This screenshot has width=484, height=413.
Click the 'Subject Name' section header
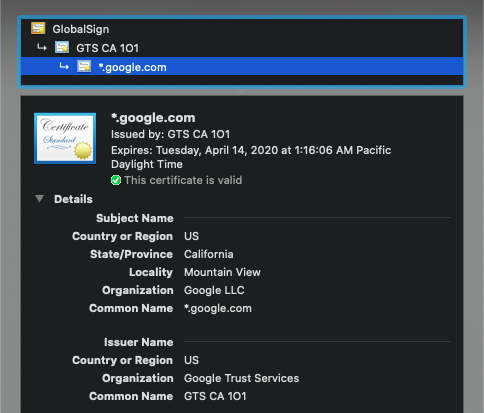pos(135,218)
